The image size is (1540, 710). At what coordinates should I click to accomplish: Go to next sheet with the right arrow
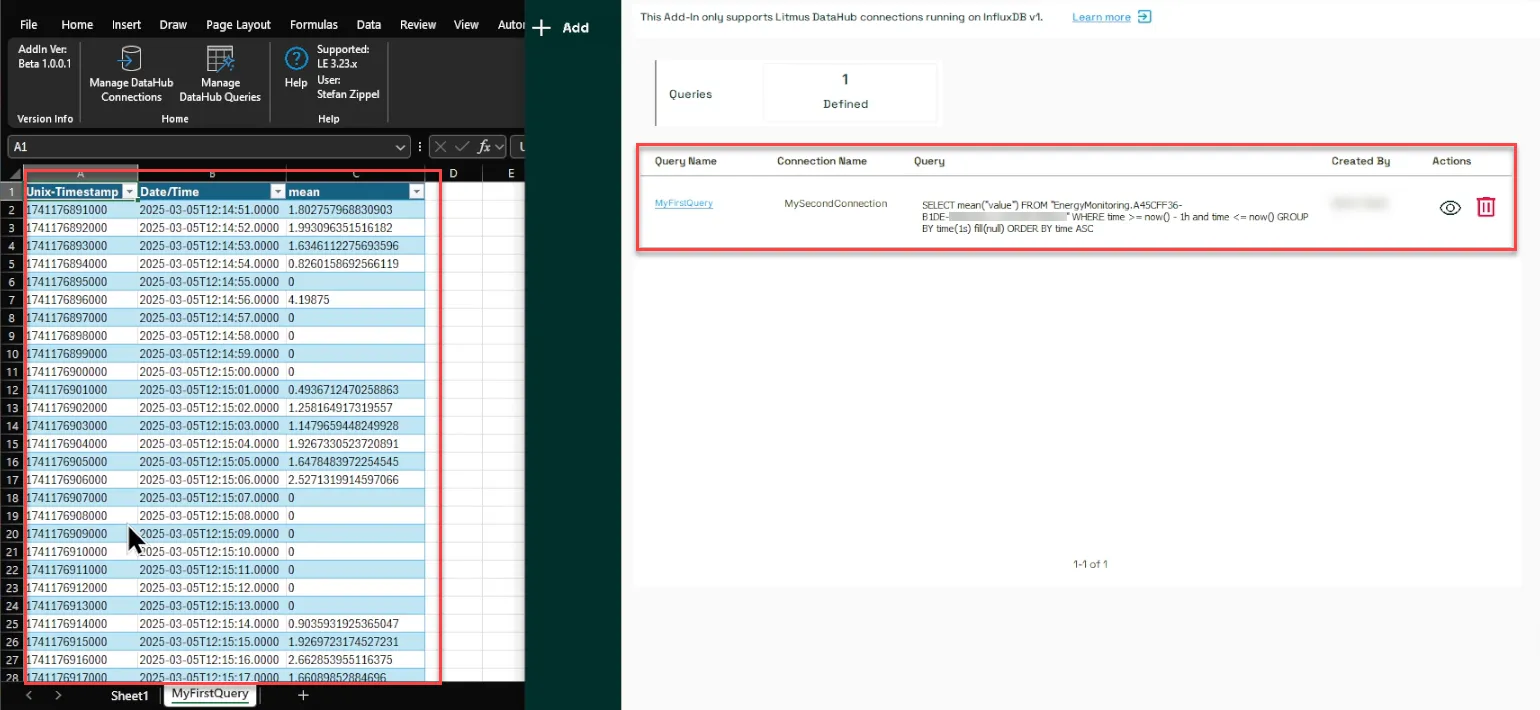[59, 695]
